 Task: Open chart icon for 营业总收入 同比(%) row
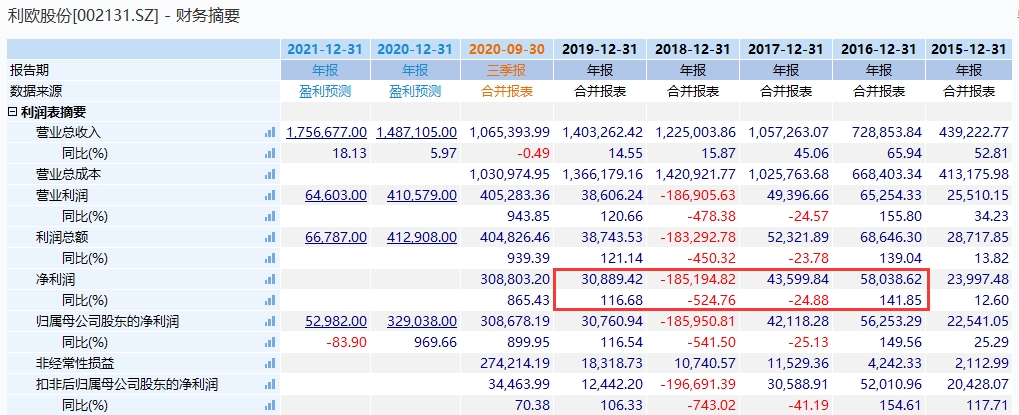click(270, 154)
